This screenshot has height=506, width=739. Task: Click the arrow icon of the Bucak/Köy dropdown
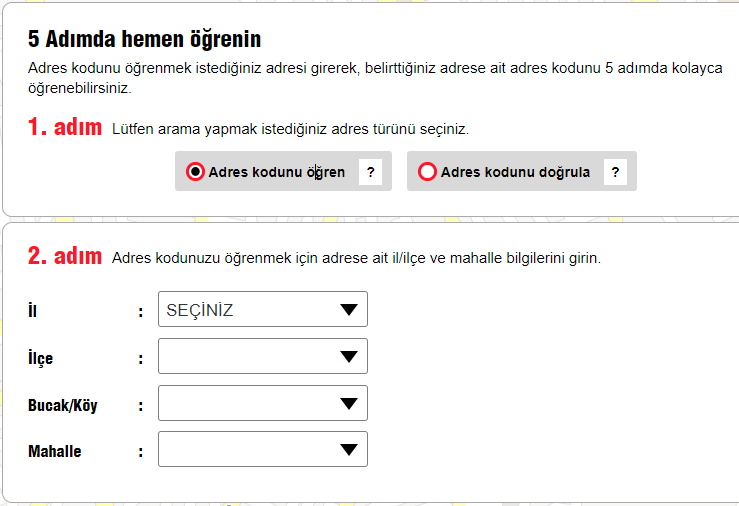[x=348, y=404]
